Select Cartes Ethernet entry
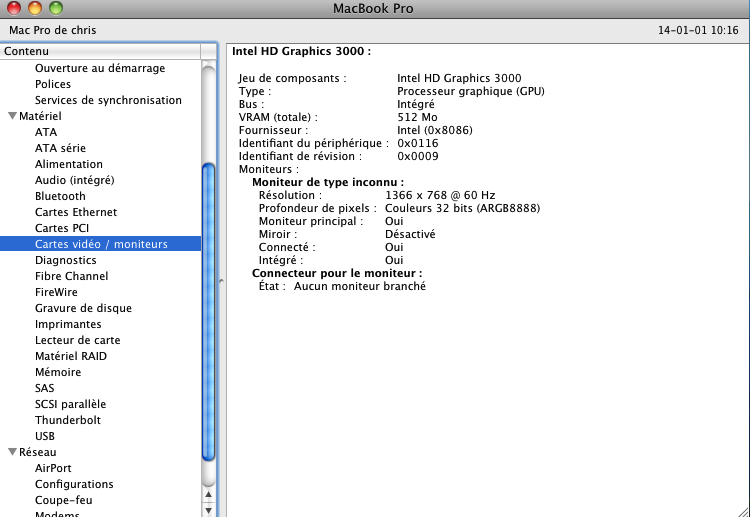This screenshot has height=517, width=750. 76,212
